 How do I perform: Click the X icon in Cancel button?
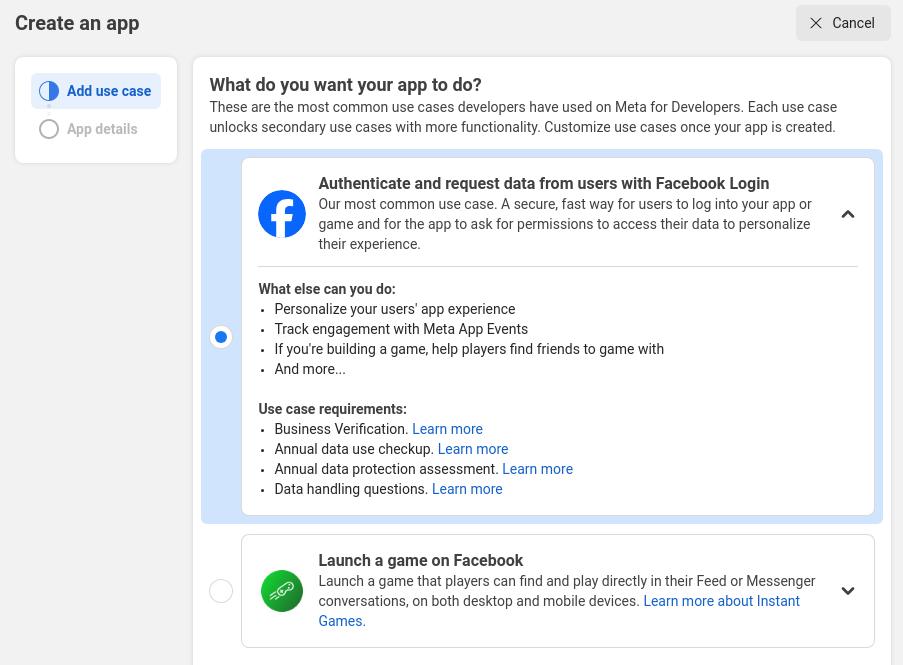[x=815, y=23]
